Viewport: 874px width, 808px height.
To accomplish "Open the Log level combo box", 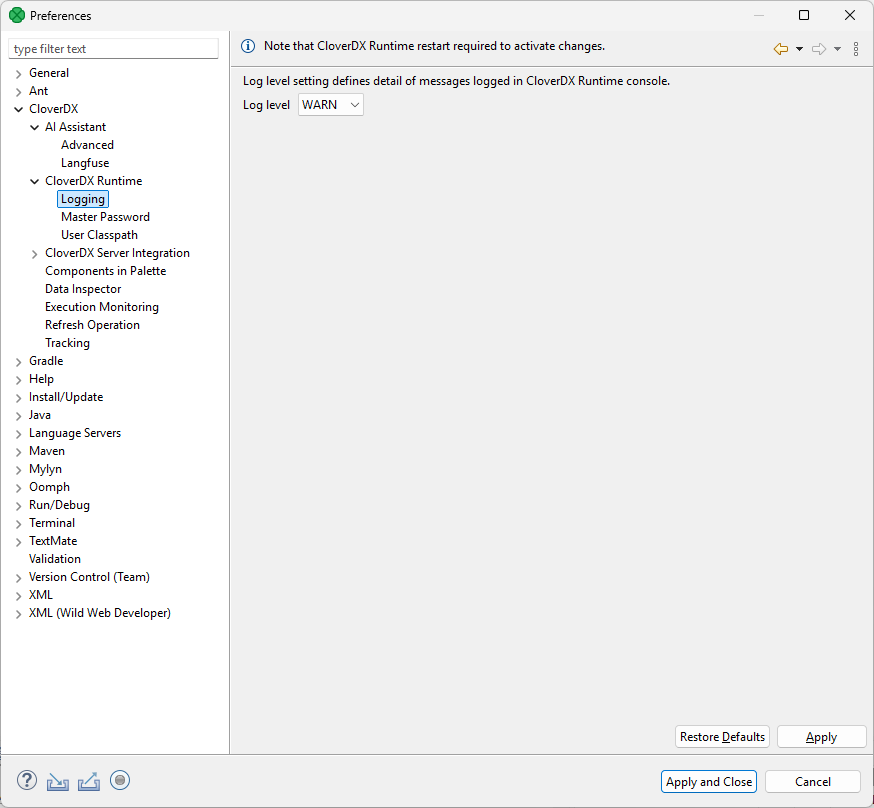I will (331, 105).
